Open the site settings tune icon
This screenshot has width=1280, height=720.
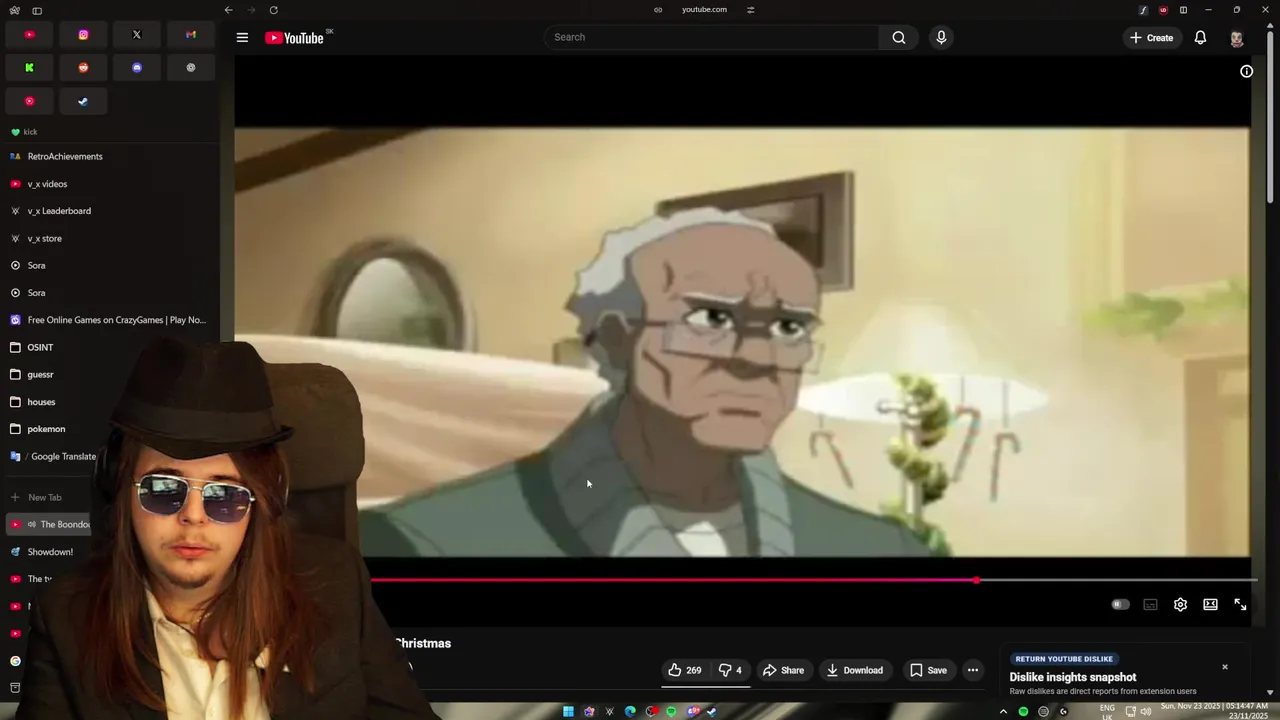pos(750,10)
